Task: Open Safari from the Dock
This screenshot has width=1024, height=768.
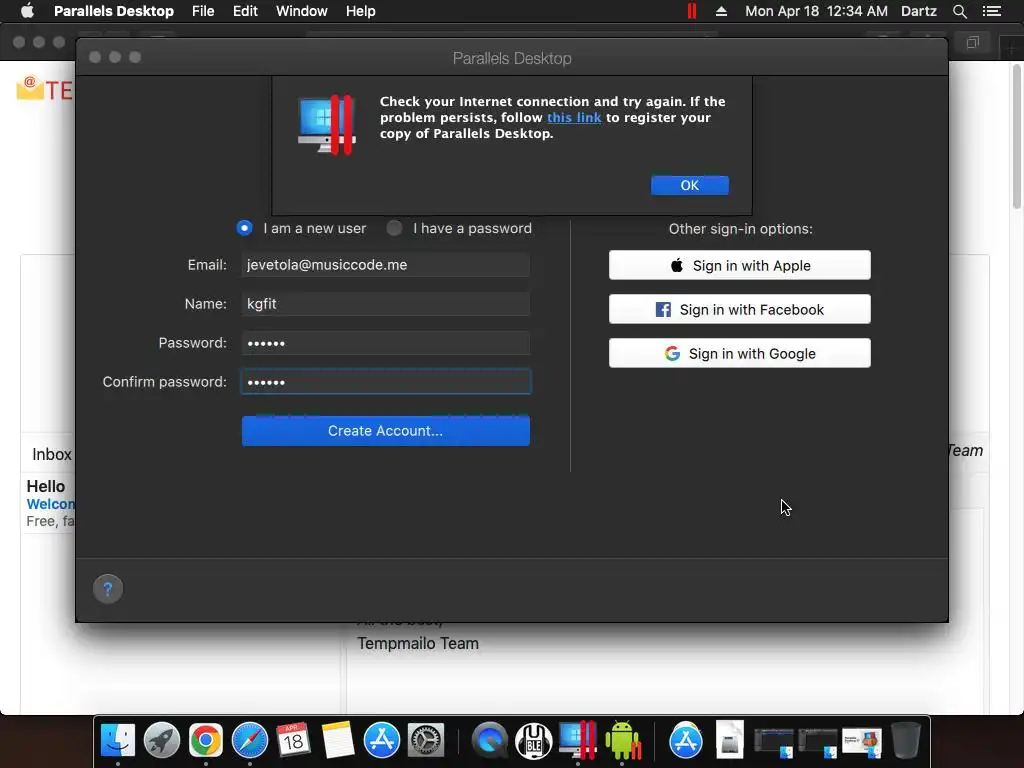Action: pyautogui.click(x=249, y=741)
